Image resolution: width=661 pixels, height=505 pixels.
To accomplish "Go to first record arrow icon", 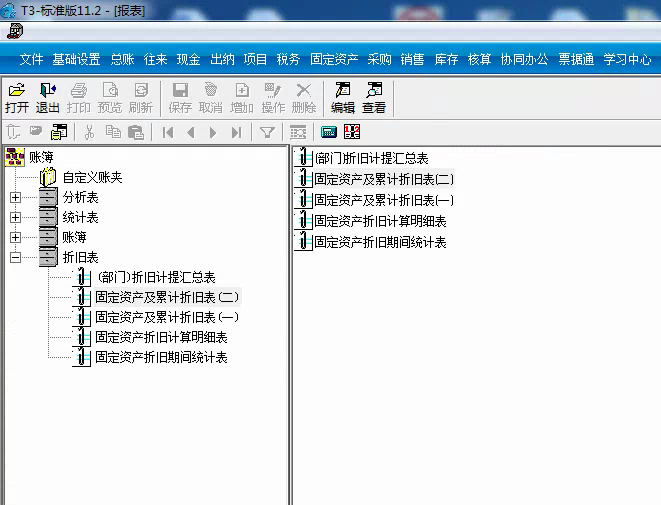I will [x=168, y=133].
